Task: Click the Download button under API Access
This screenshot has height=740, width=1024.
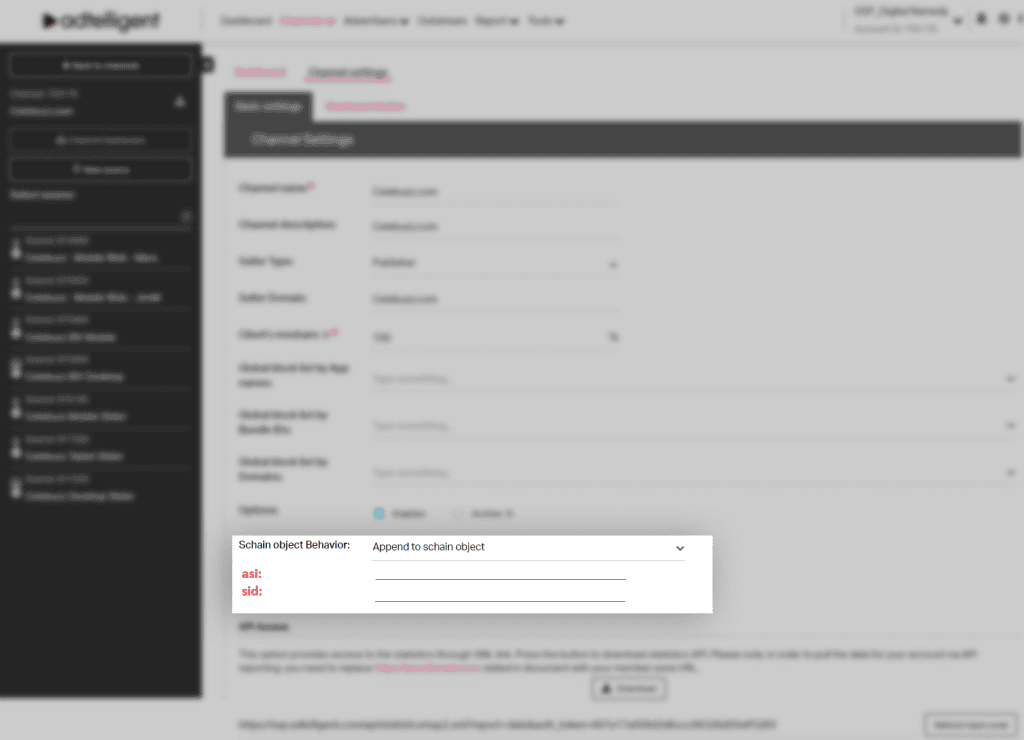Action: point(628,688)
